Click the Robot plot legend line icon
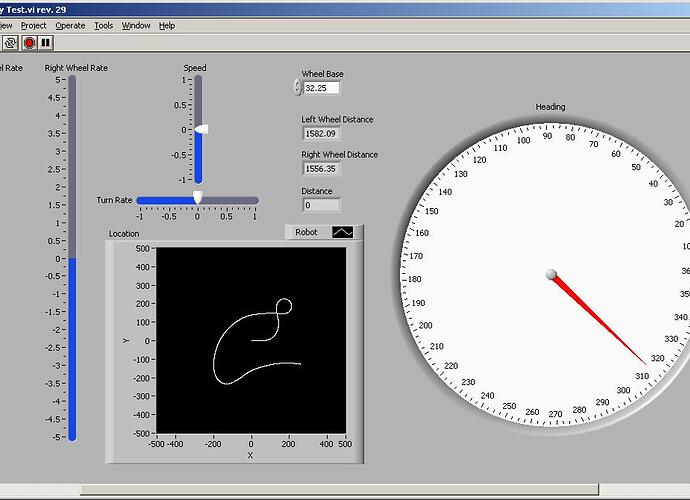690x500 pixels. [x=342, y=232]
